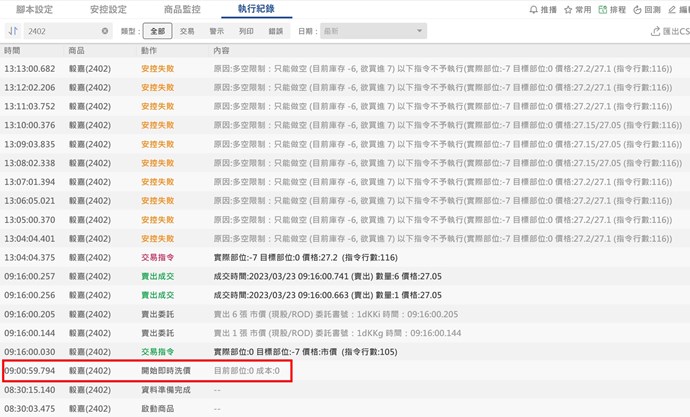Click the sort order icon beside search

click(x=13, y=31)
